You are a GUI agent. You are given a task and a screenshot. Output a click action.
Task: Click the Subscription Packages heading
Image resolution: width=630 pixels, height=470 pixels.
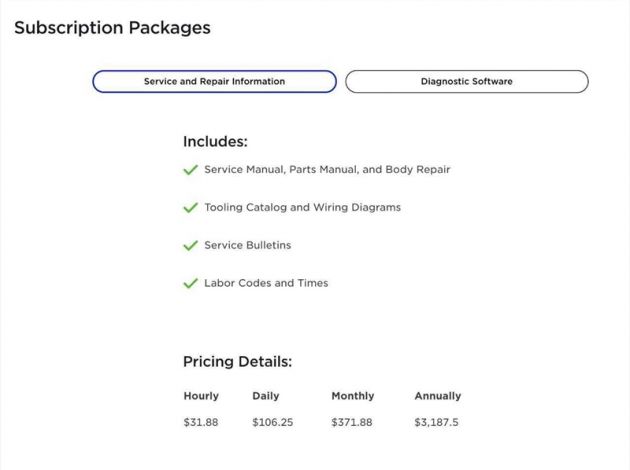coord(112,28)
